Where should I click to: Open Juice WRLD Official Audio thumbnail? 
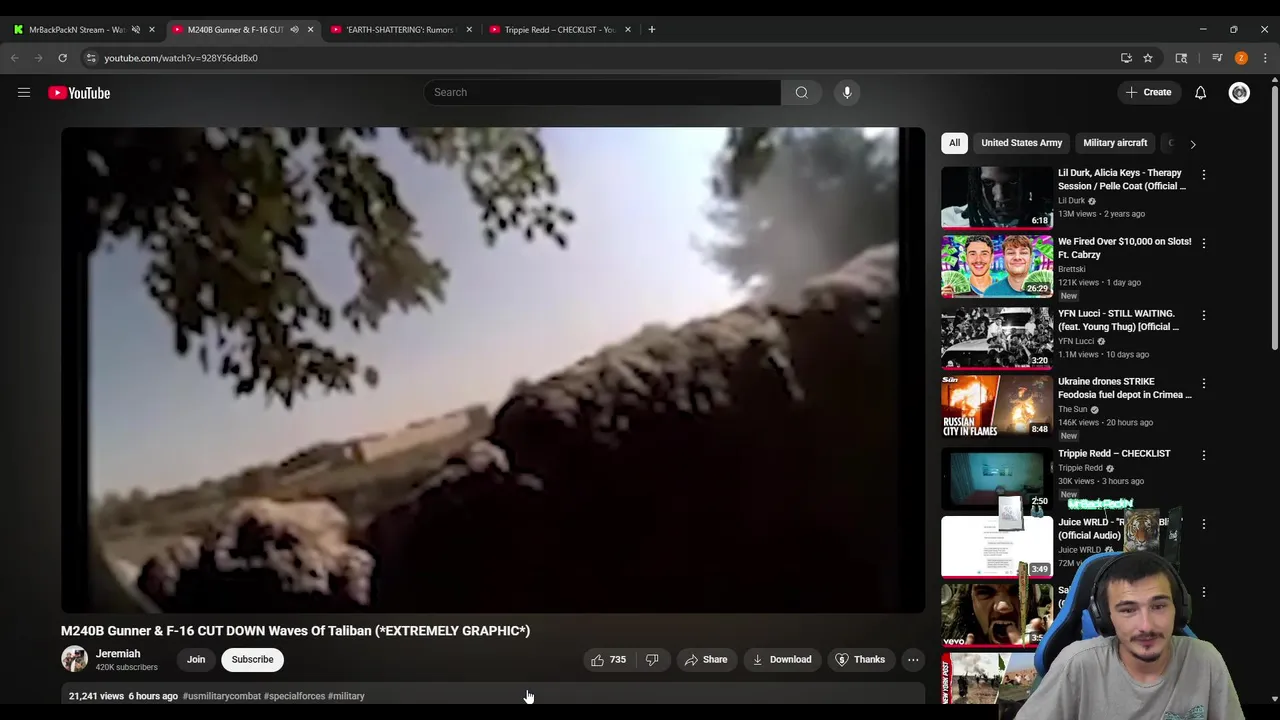(997, 546)
